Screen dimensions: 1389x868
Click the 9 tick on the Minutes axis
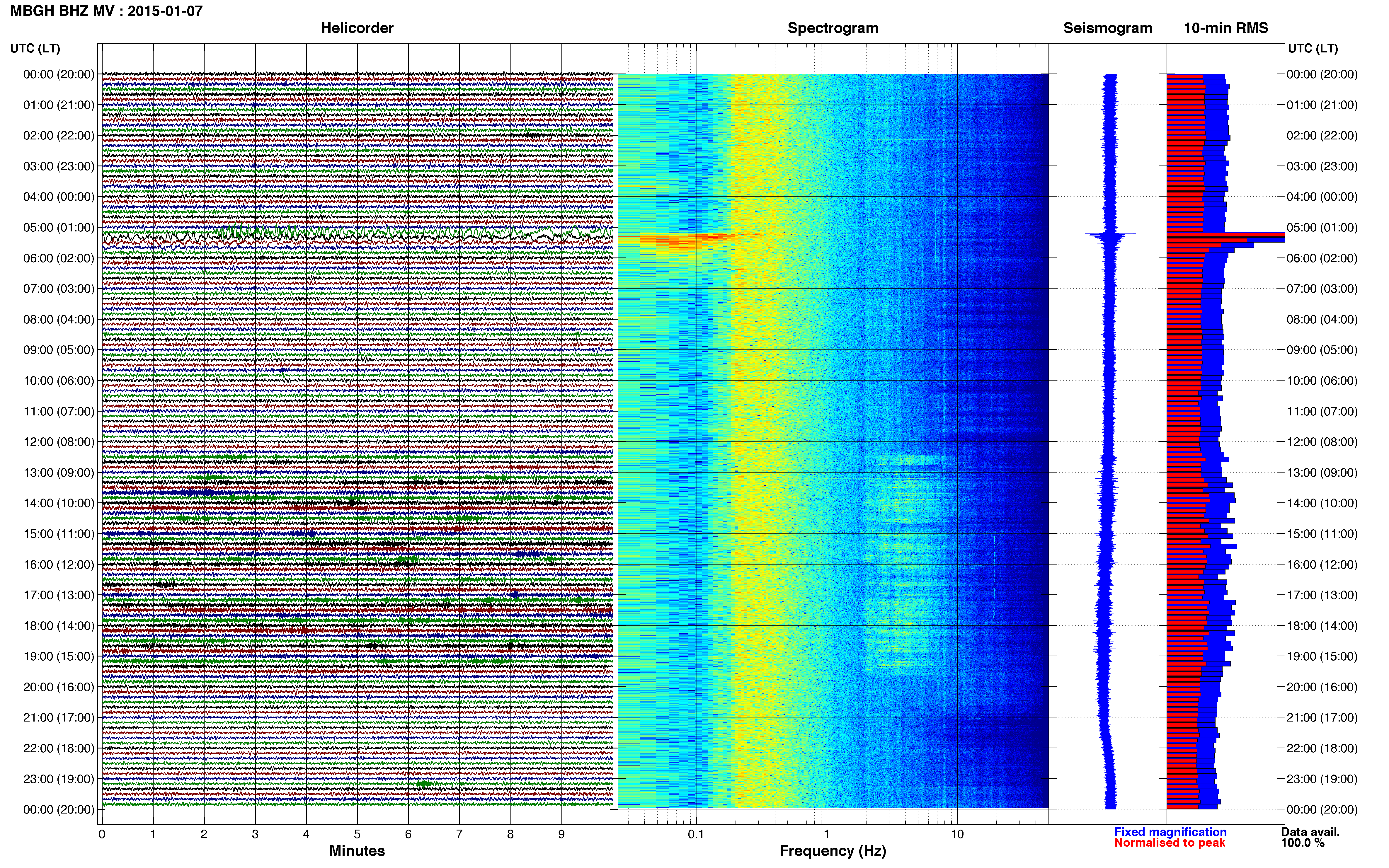pos(561,835)
